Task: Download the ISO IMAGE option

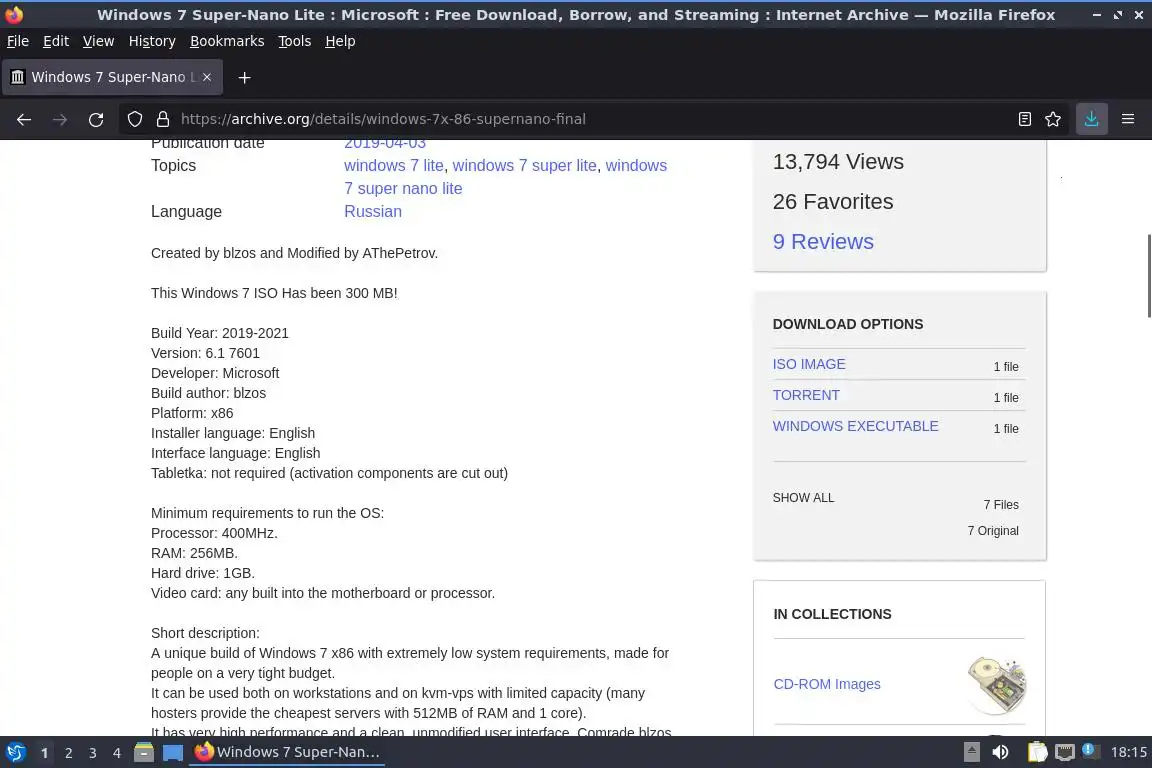Action: 809,365
